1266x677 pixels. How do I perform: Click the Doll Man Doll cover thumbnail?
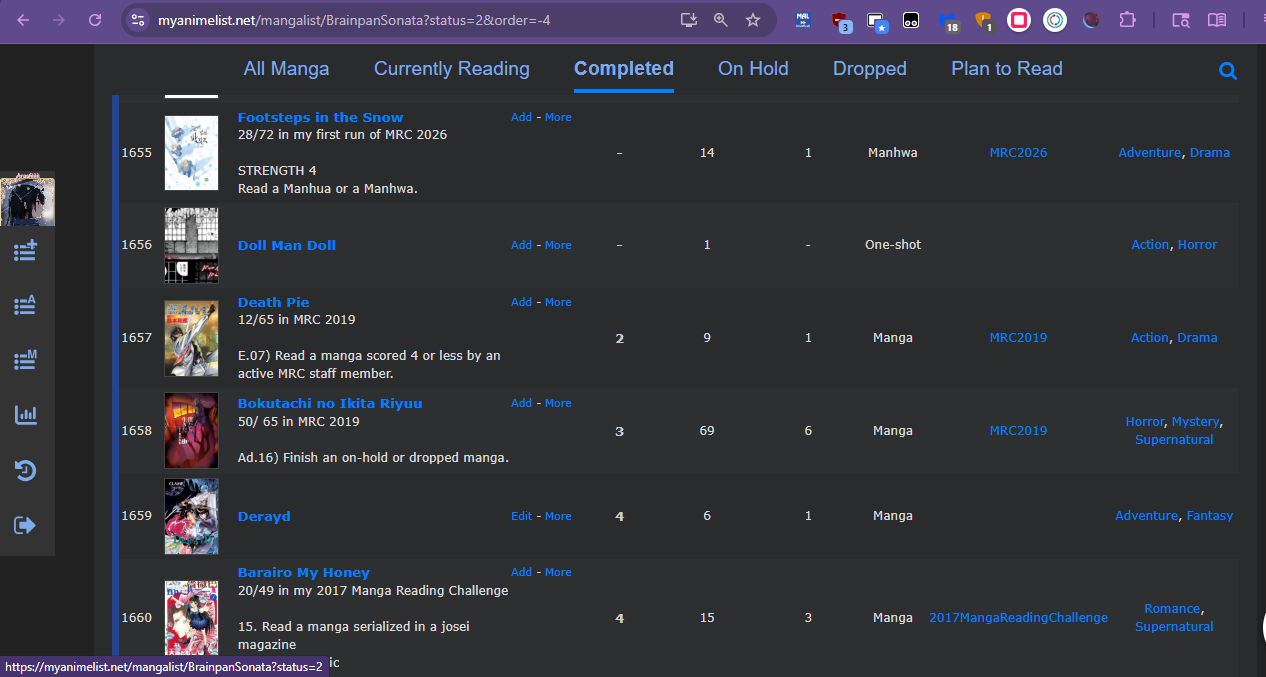pyautogui.click(x=191, y=245)
